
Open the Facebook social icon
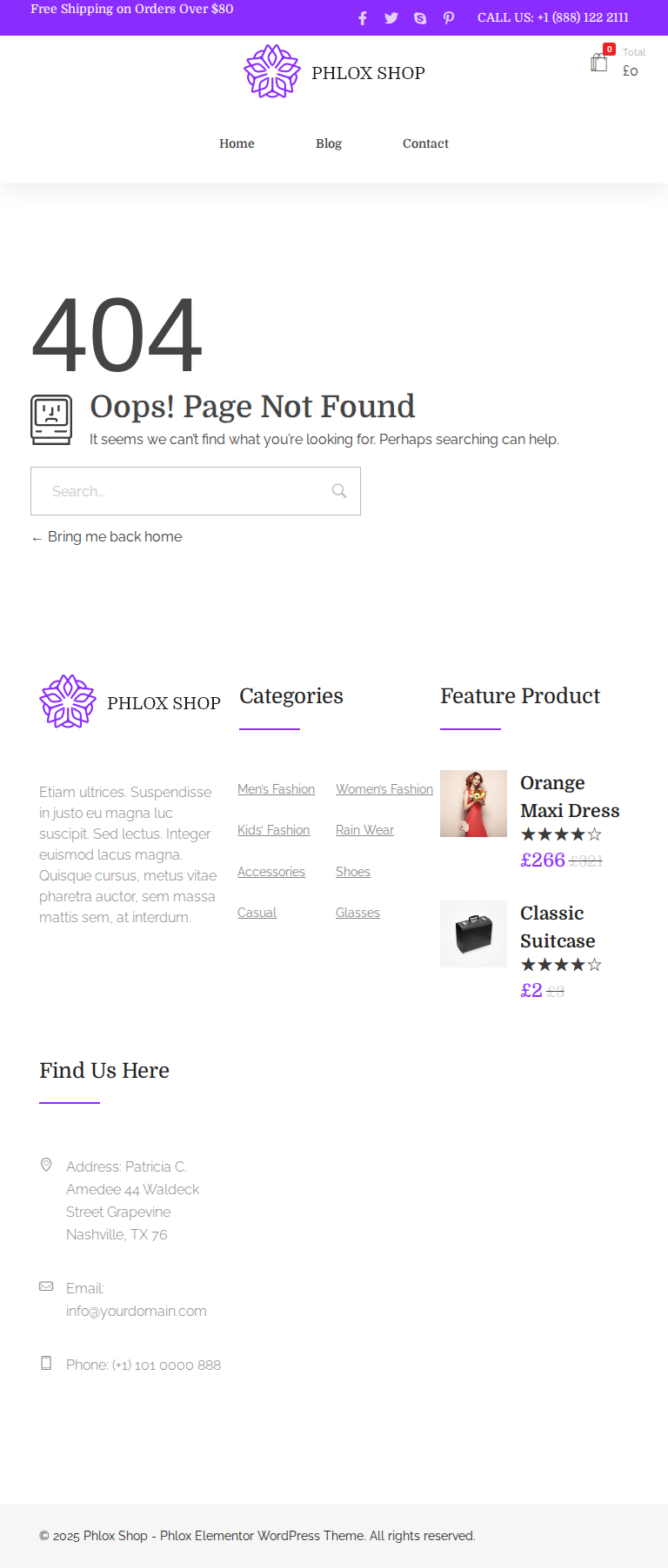coord(363,18)
